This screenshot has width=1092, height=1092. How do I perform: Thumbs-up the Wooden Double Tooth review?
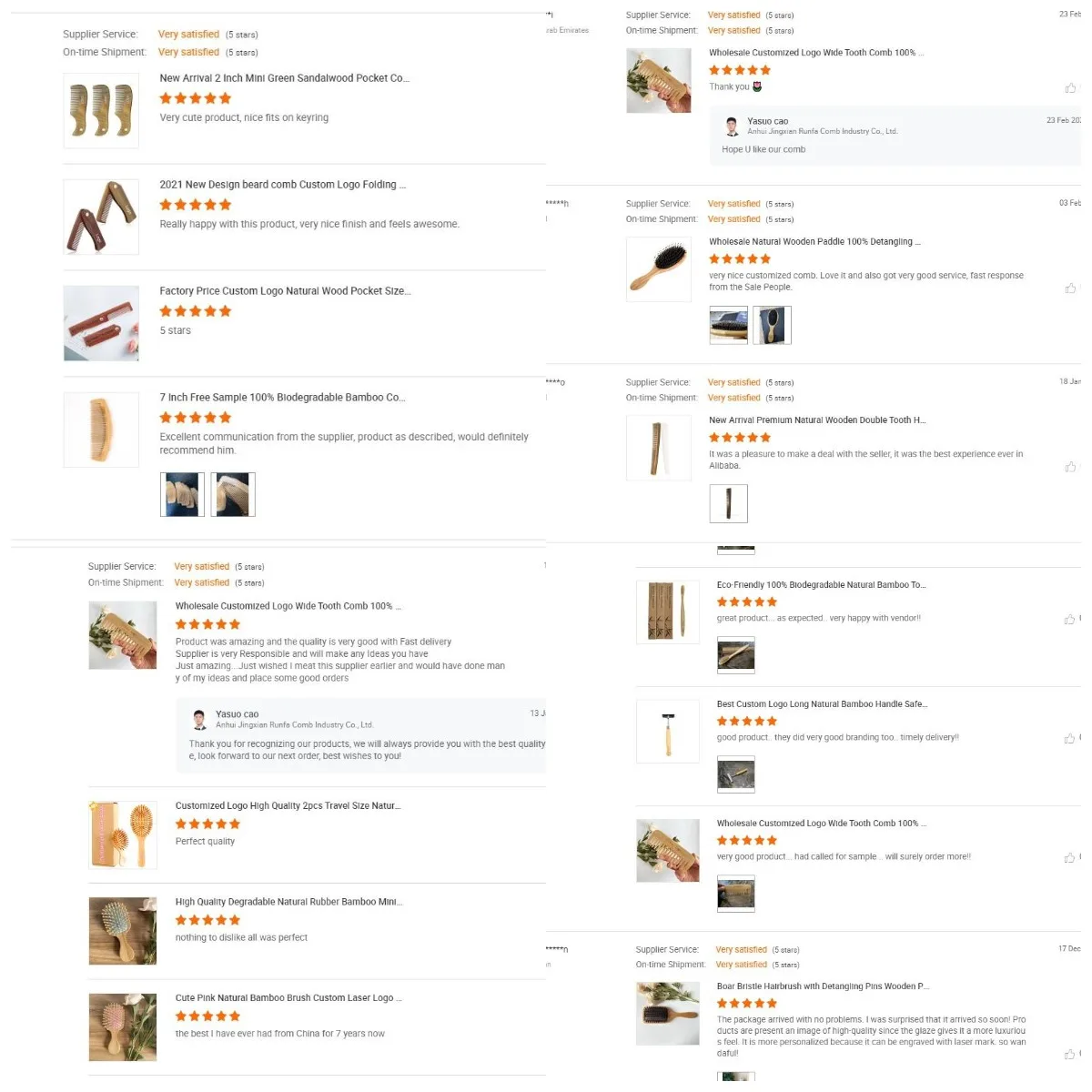1070,467
